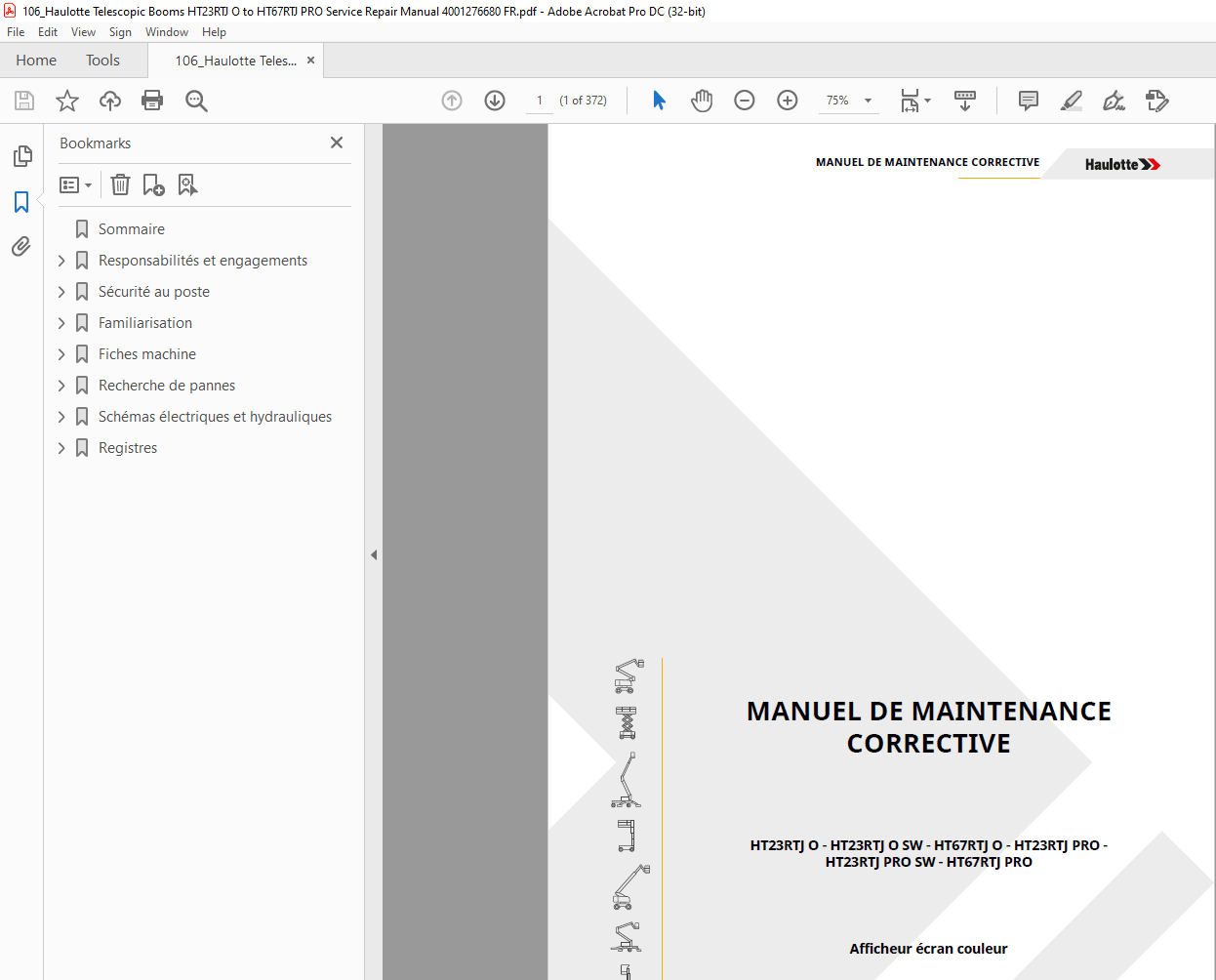Close the 106_Haulotte document tab
This screenshot has height=980, width=1216.
point(310,61)
